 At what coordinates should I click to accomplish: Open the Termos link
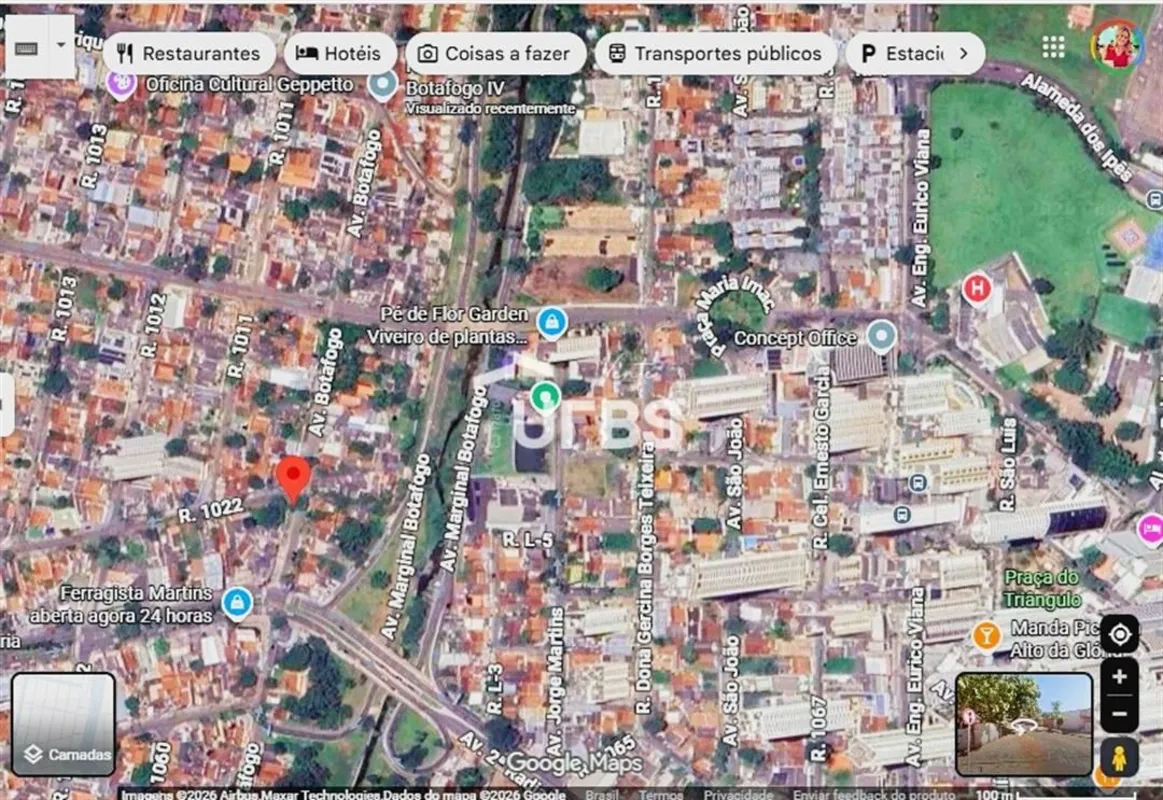tap(660, 794)
